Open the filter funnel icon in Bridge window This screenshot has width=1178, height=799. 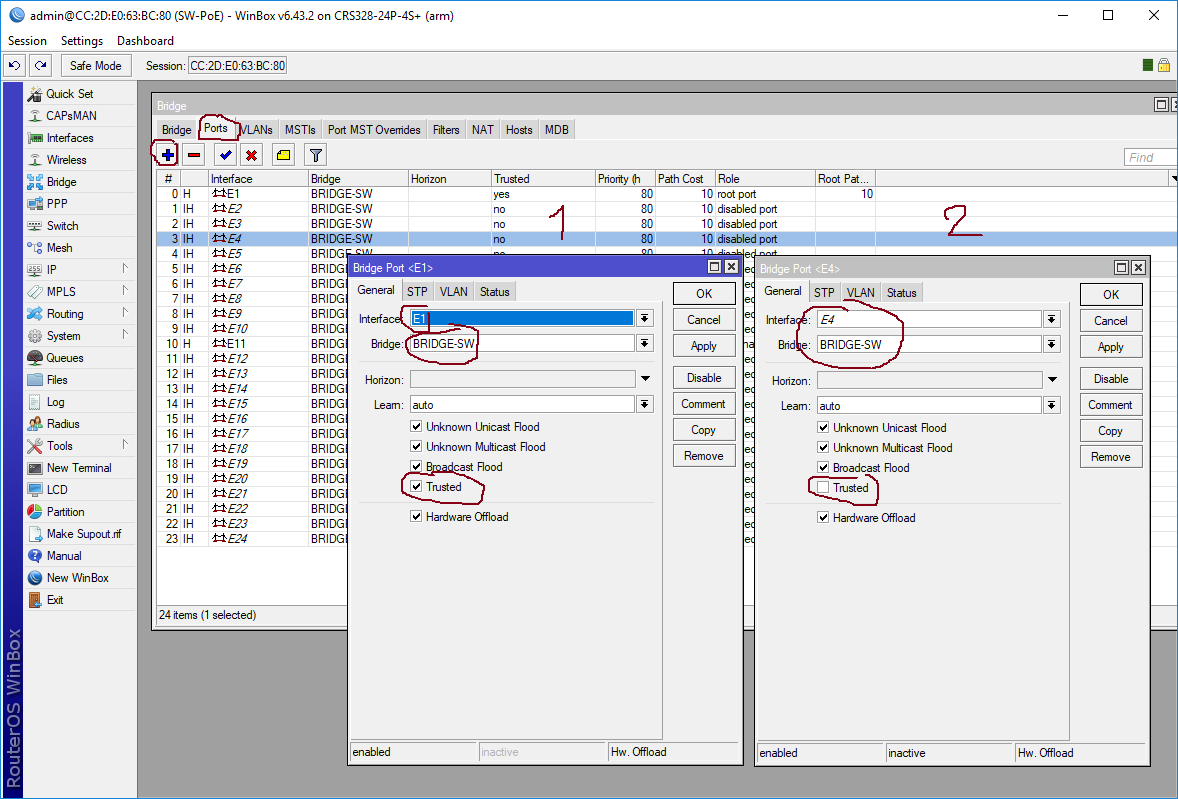[316, 155]
